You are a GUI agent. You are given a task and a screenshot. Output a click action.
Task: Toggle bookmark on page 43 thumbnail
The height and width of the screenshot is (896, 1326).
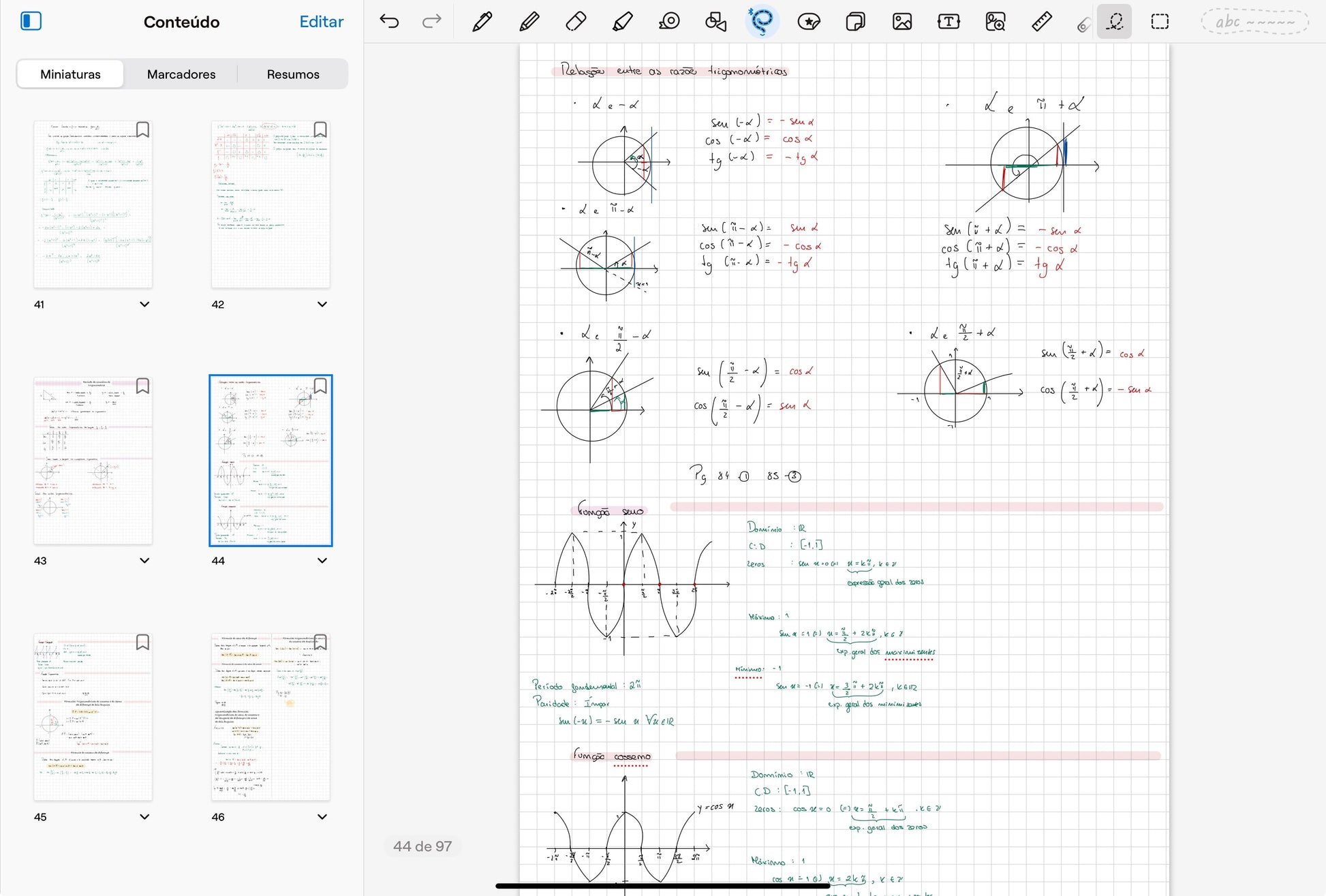pos(142,386)
